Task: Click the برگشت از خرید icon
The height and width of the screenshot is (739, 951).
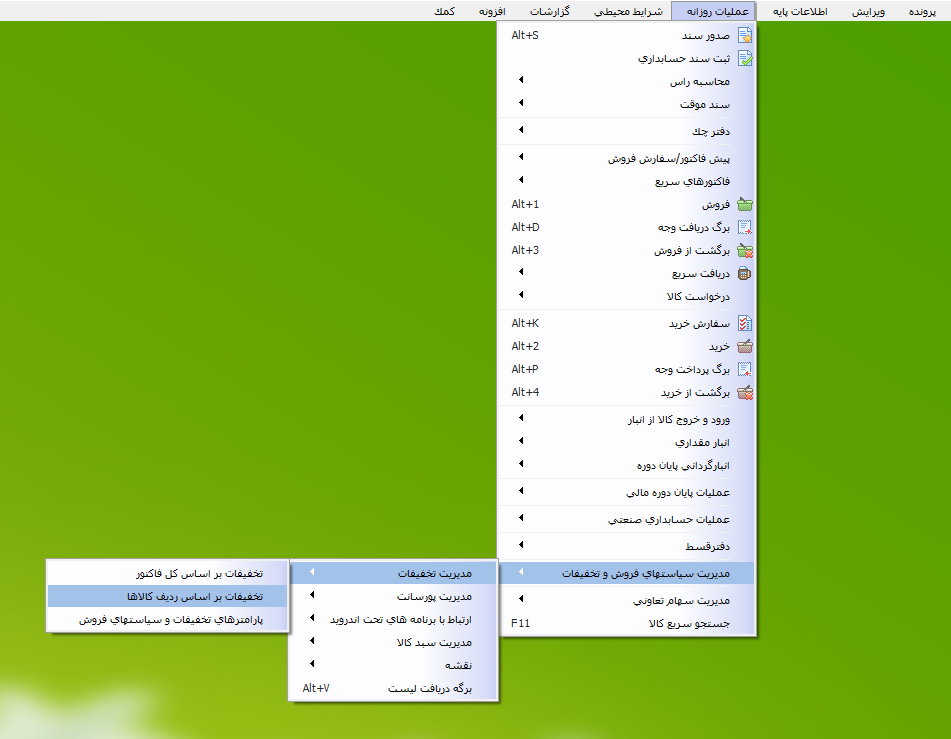Action: 744,392
